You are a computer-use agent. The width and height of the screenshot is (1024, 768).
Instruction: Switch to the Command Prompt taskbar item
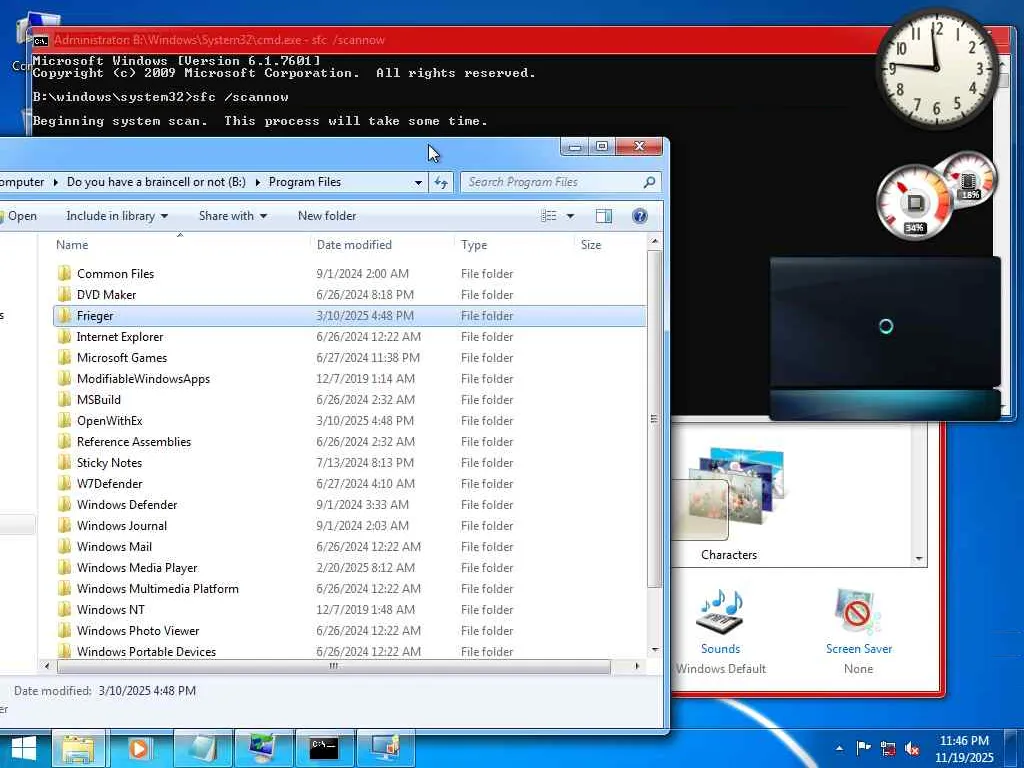(325, 749)
